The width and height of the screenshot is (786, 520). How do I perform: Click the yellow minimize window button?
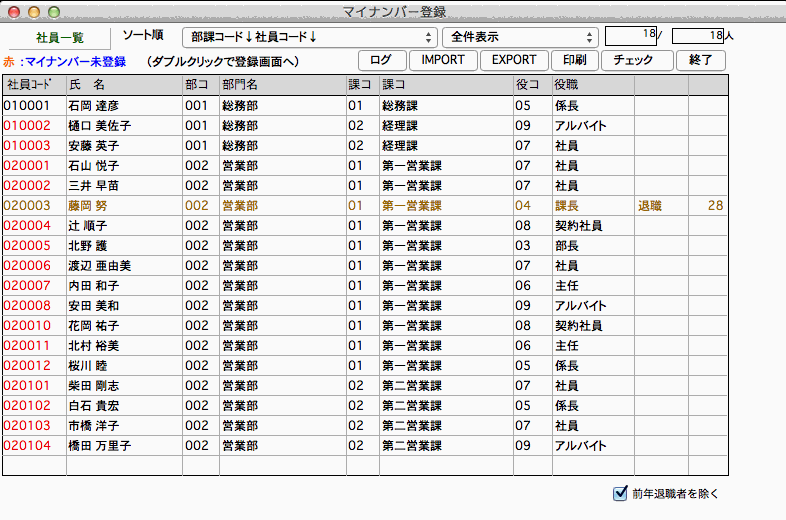click(33, 12)
